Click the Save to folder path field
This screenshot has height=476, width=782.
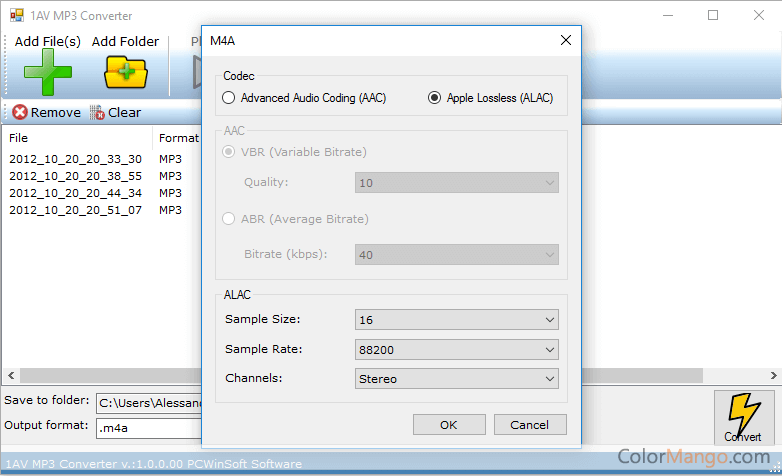point(148,404)
